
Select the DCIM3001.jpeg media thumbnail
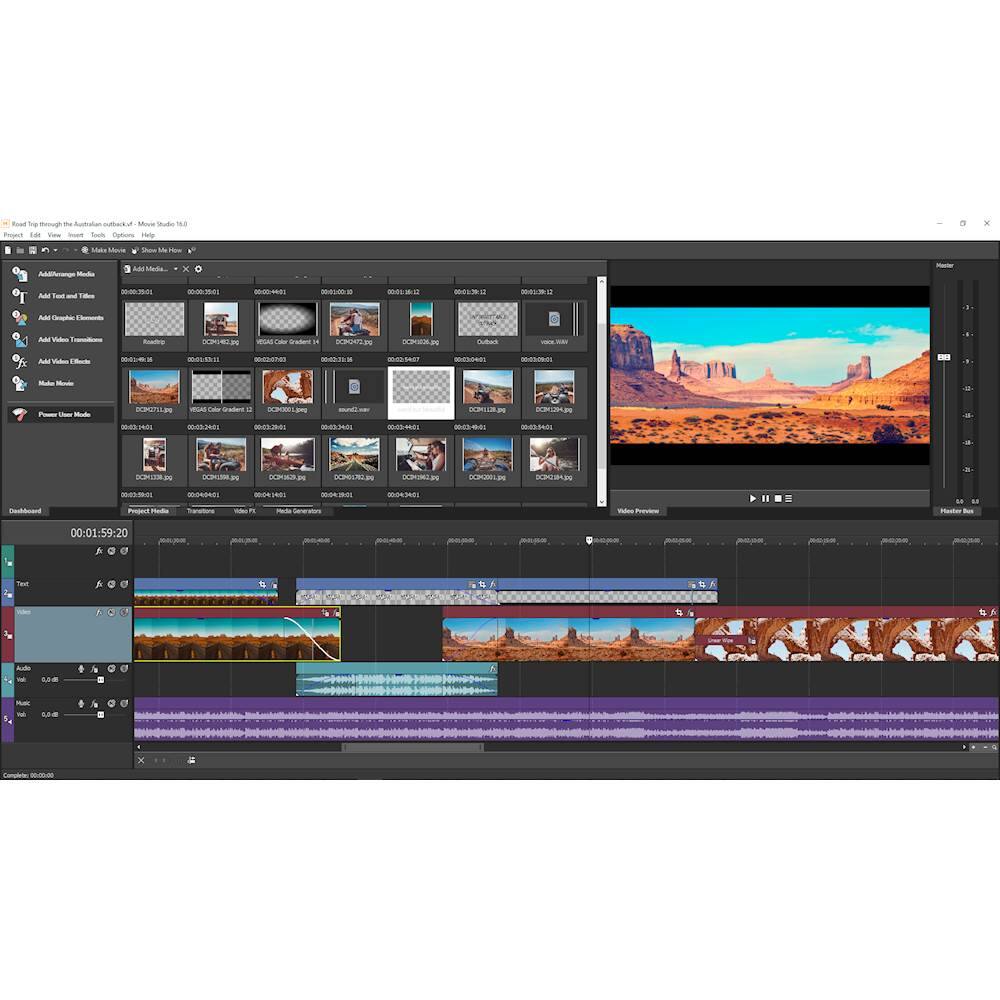tap(288, 388)
